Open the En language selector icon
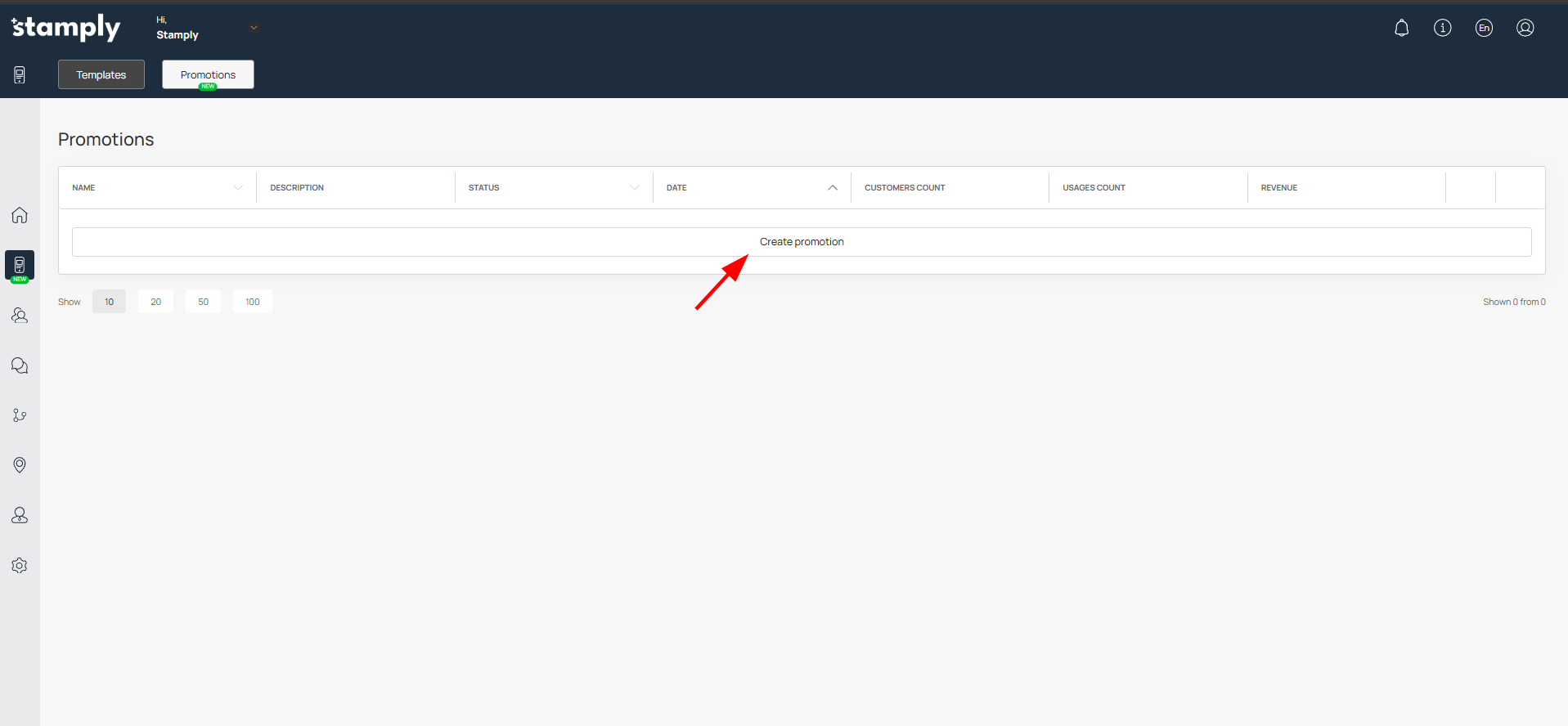This screenshot has height=726, width=1568. [x=1484, y=28]
